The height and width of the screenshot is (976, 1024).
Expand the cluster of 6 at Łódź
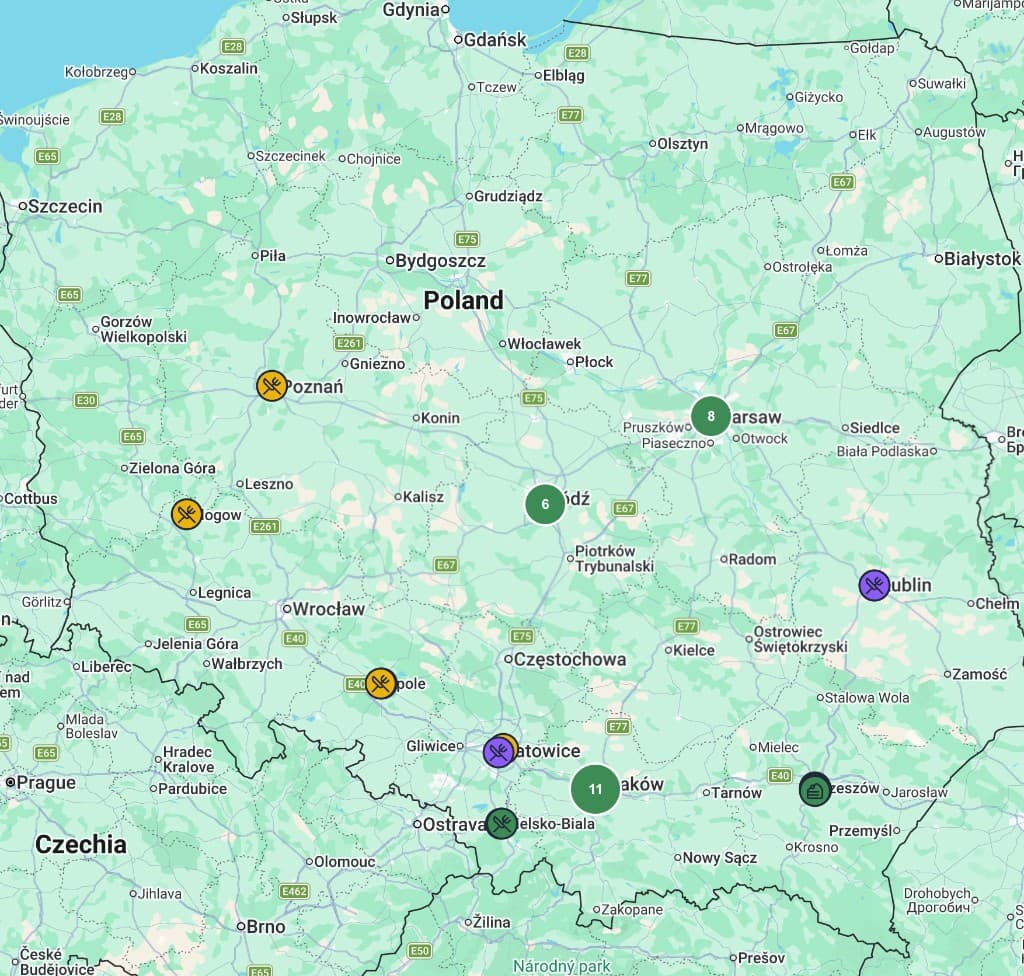click(545, 504)
